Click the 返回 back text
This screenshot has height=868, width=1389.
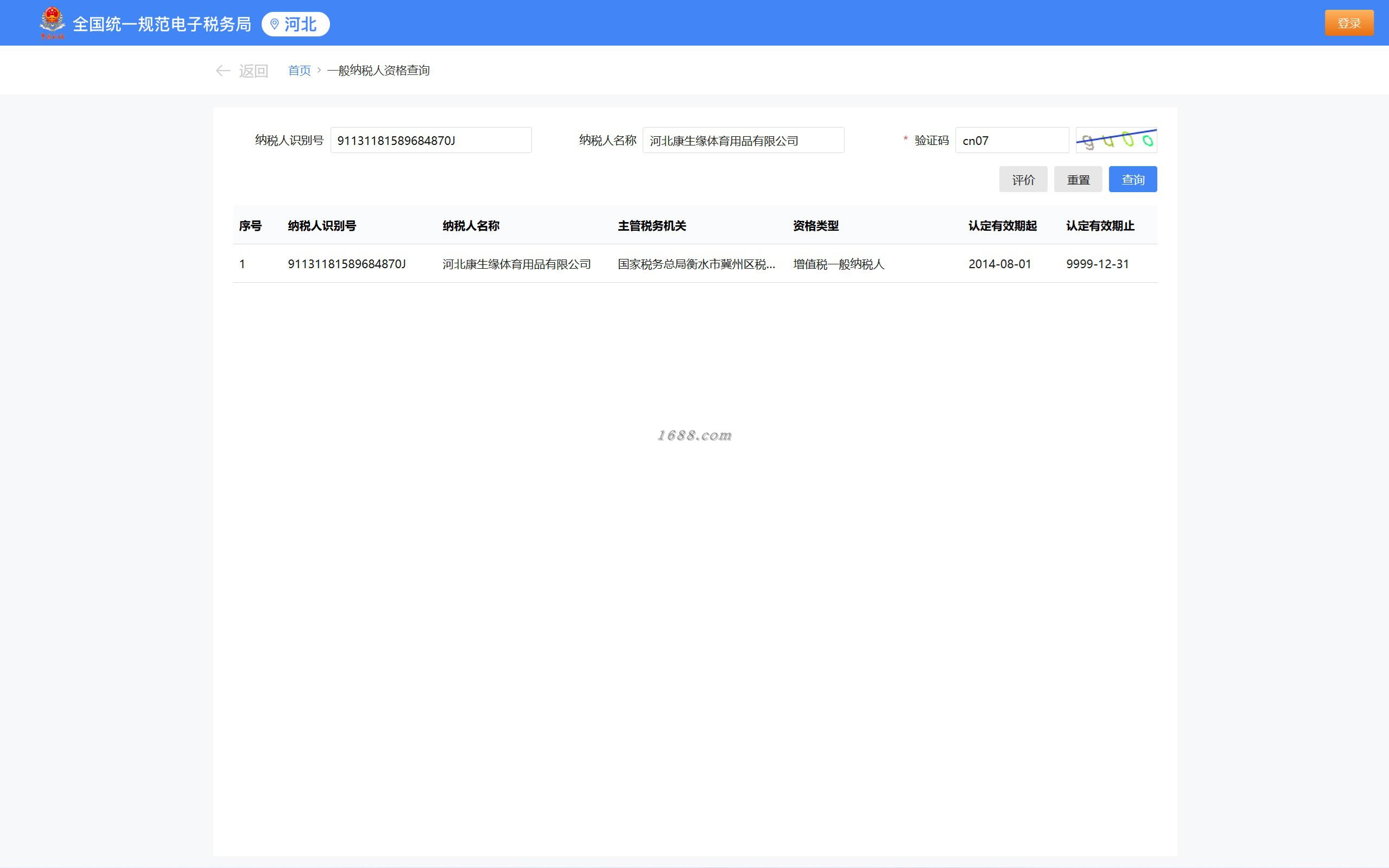pos(253,71)
